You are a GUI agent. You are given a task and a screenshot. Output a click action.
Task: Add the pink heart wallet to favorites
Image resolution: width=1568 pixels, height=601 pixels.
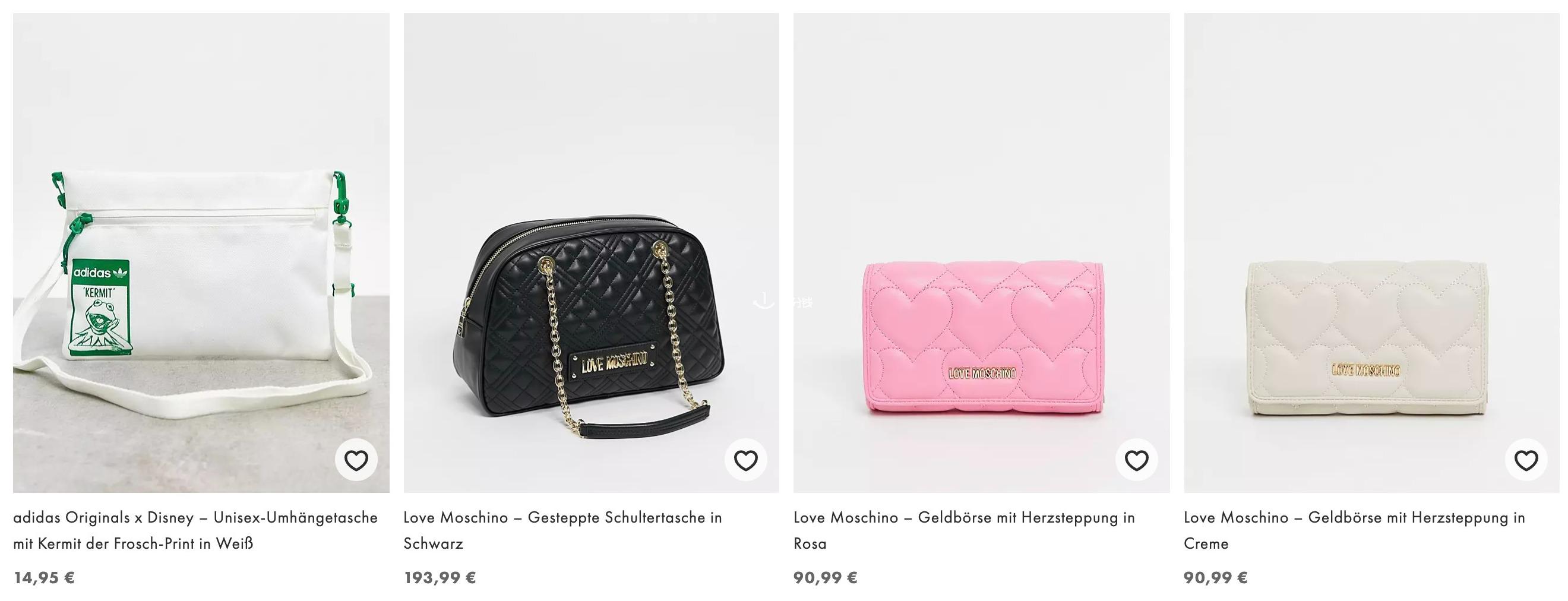(1136, 460)
